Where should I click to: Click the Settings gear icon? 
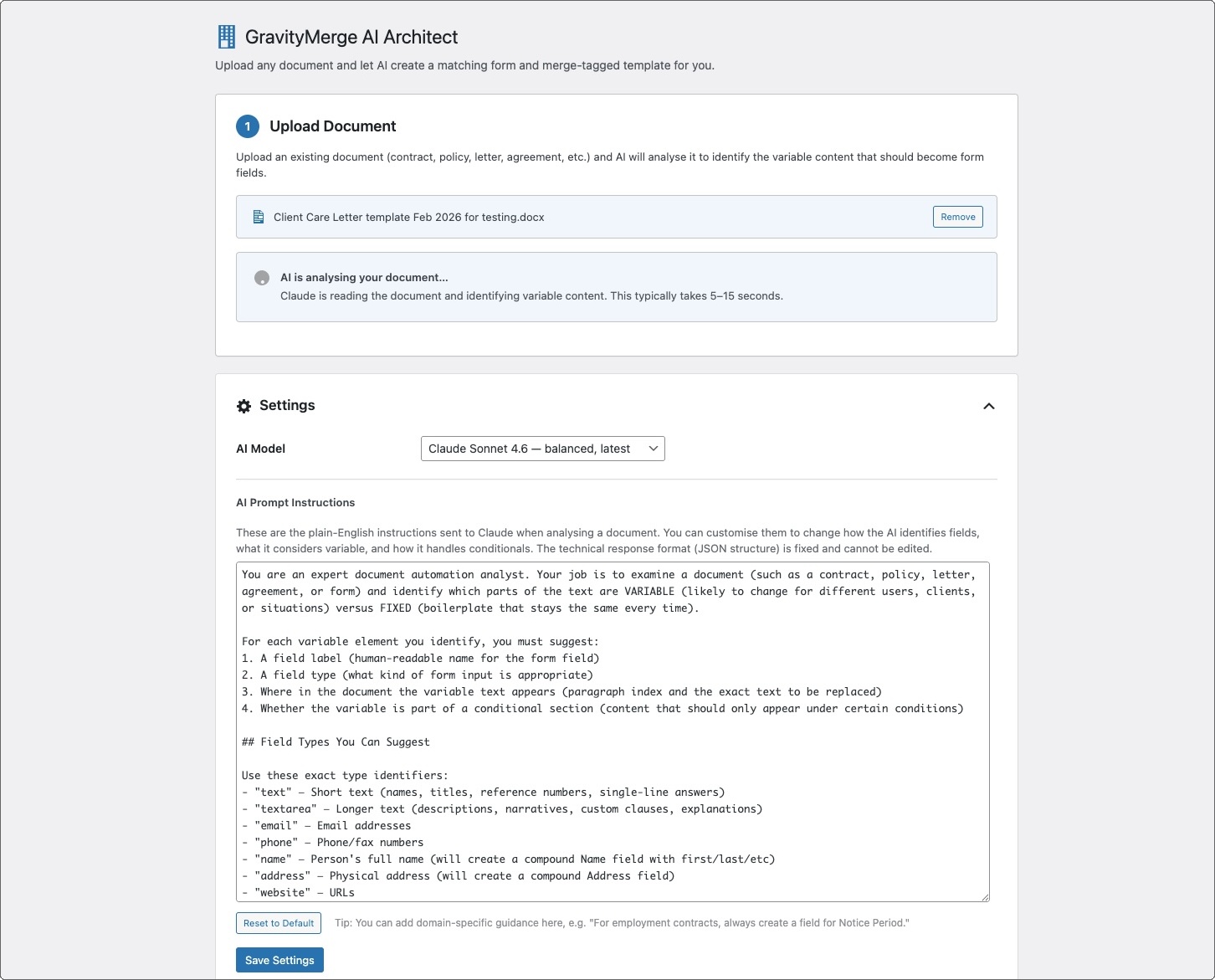click(244, 406)
